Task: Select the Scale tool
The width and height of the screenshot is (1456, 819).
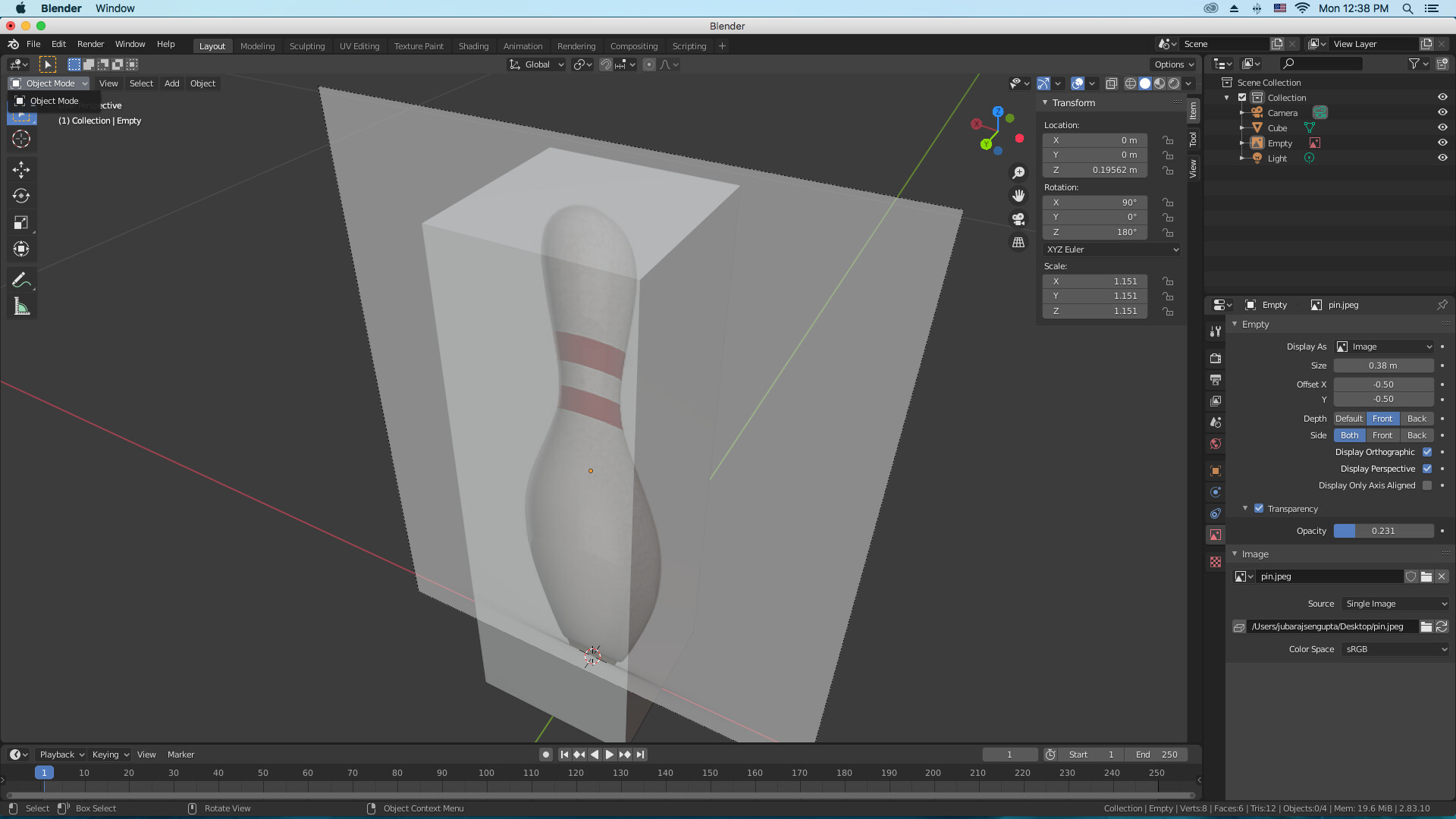Action: [21, 222]
